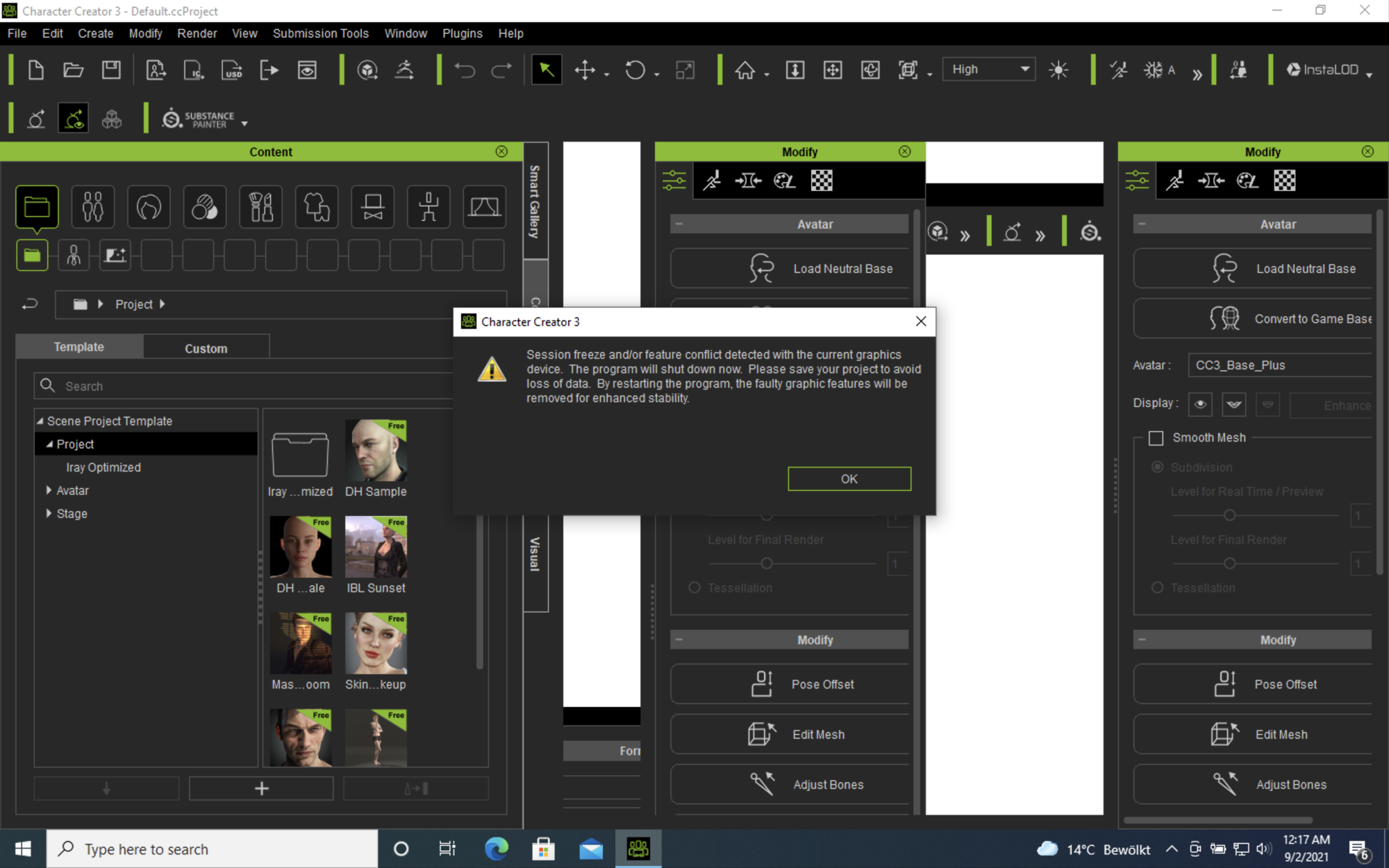The height and width of the screenshot is (868, 1389).
Task: Open the Motion tab icon in right Modify panel
Action: point(1175,181)
